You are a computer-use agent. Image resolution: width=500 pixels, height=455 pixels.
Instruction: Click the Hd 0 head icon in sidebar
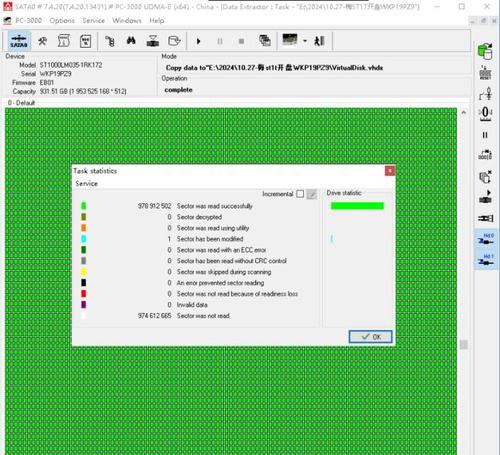[486, 239]
